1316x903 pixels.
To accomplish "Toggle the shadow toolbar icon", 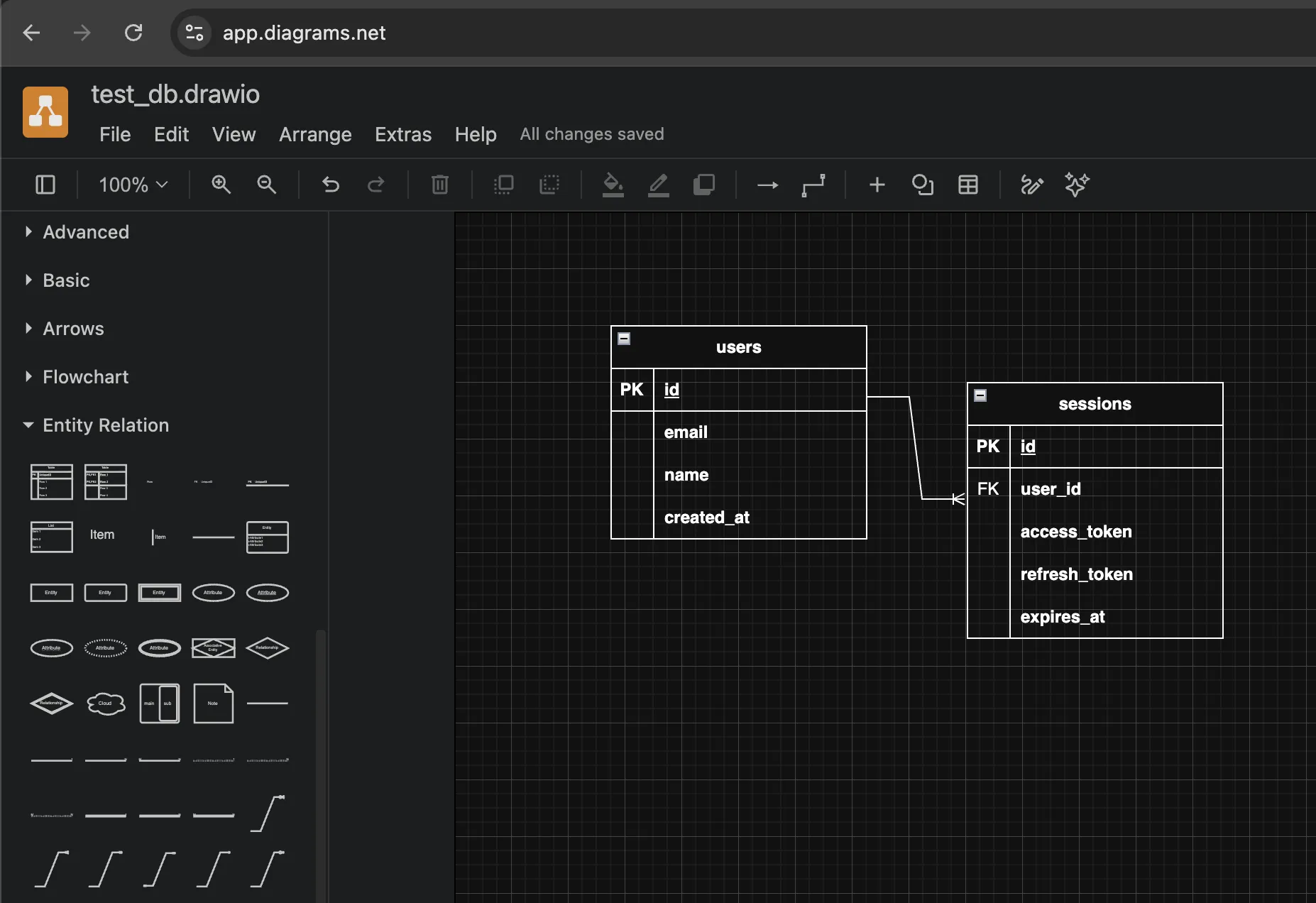I will [x=704, y=185].
